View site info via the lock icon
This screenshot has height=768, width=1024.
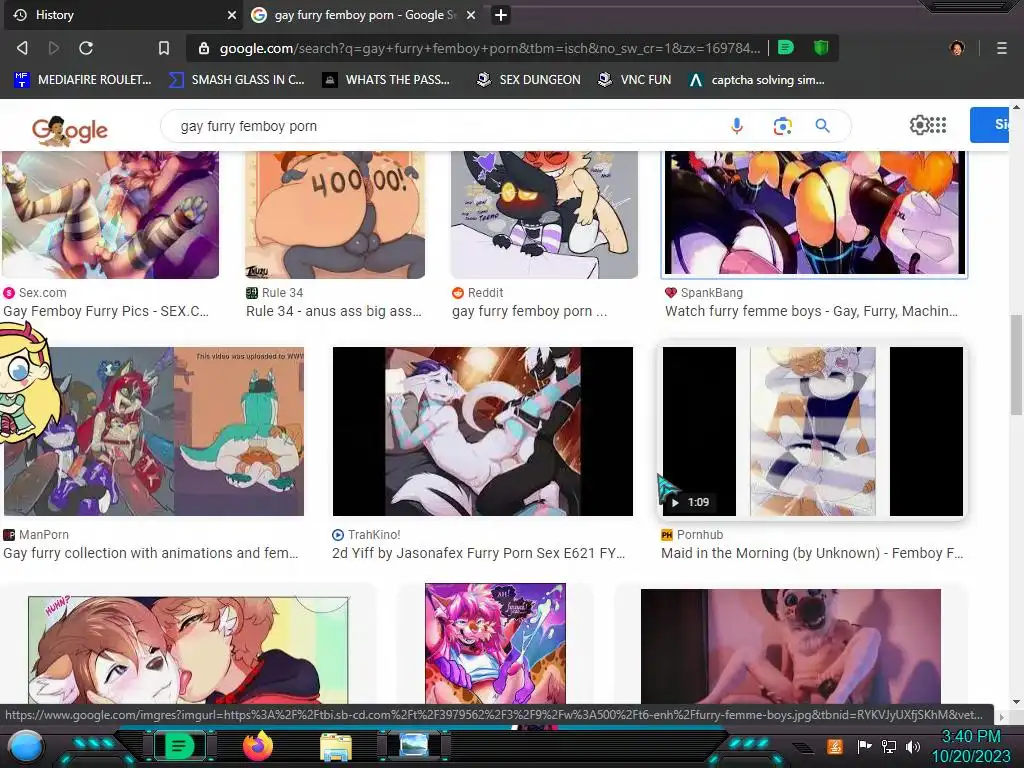coord(204,48)
